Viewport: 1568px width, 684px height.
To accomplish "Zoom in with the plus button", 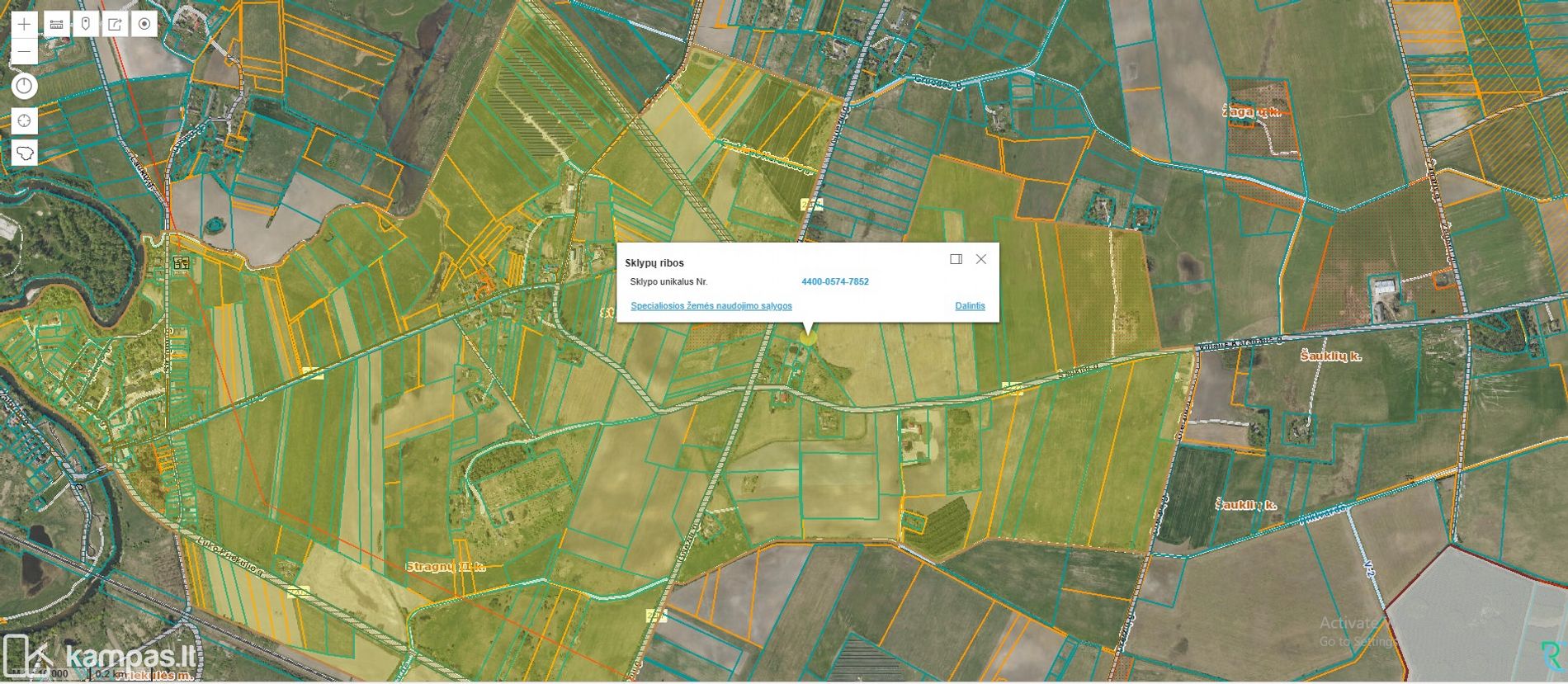I will [x=24, y=24].
